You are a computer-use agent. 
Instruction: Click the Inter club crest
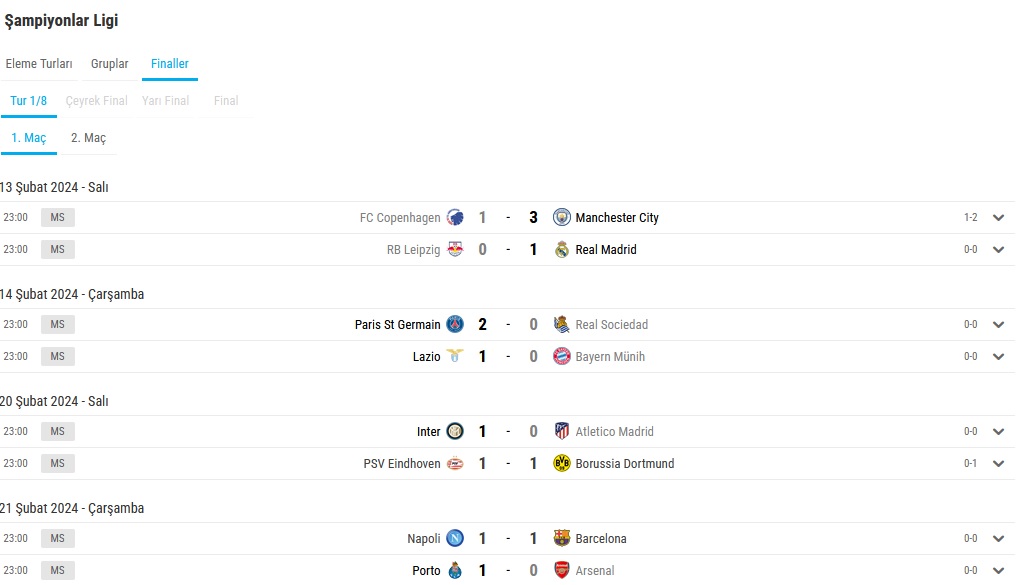coord(455,431)
